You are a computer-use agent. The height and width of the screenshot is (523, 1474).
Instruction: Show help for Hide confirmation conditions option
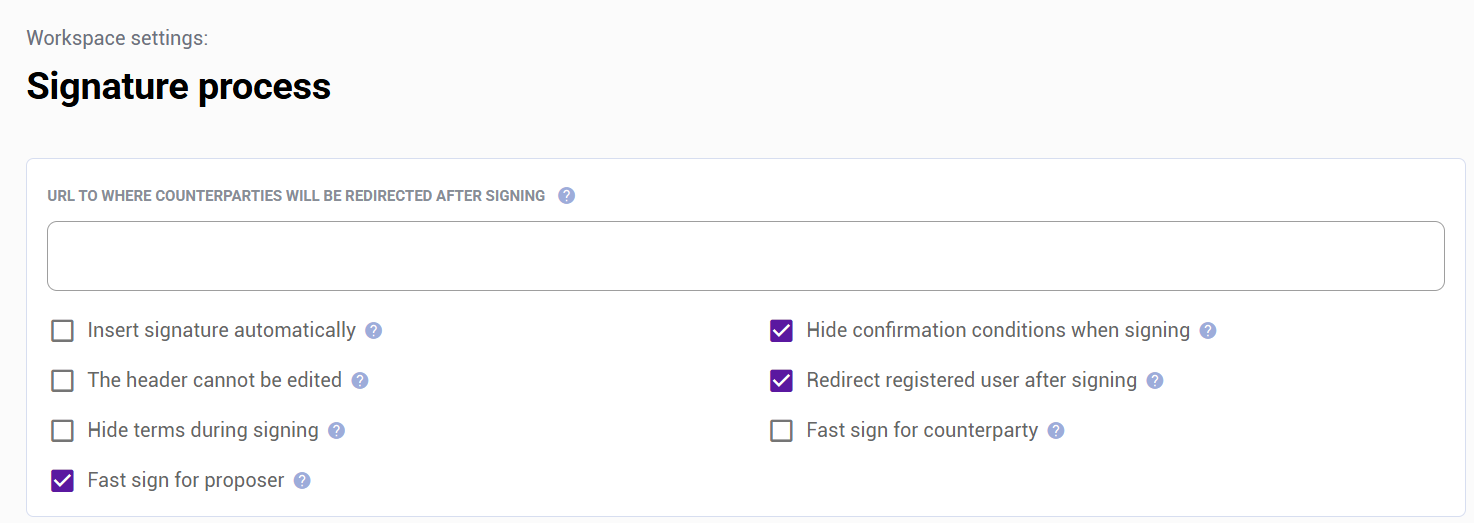point(1207,330)
